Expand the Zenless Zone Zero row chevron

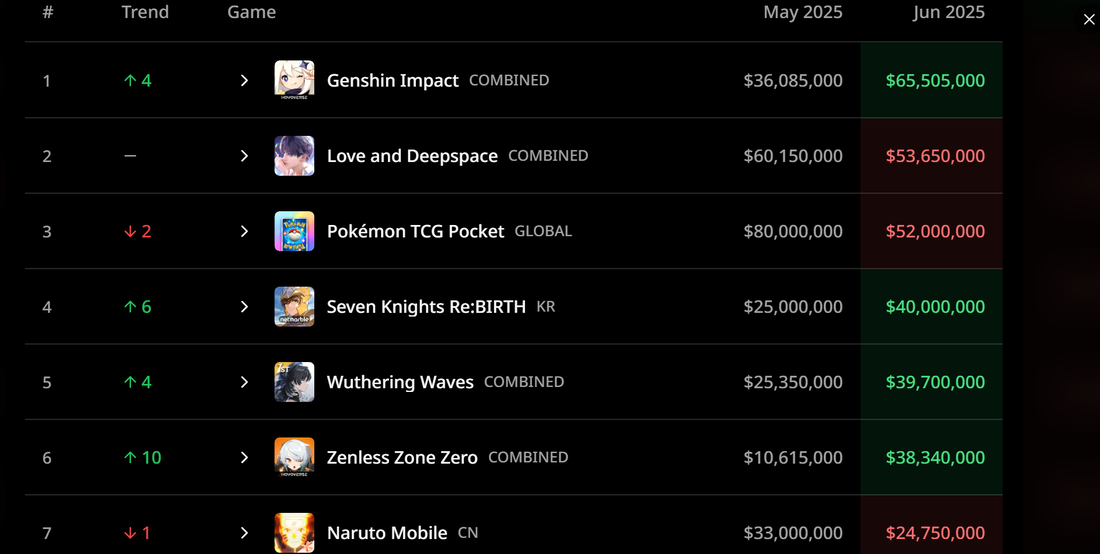click(244, 457)
